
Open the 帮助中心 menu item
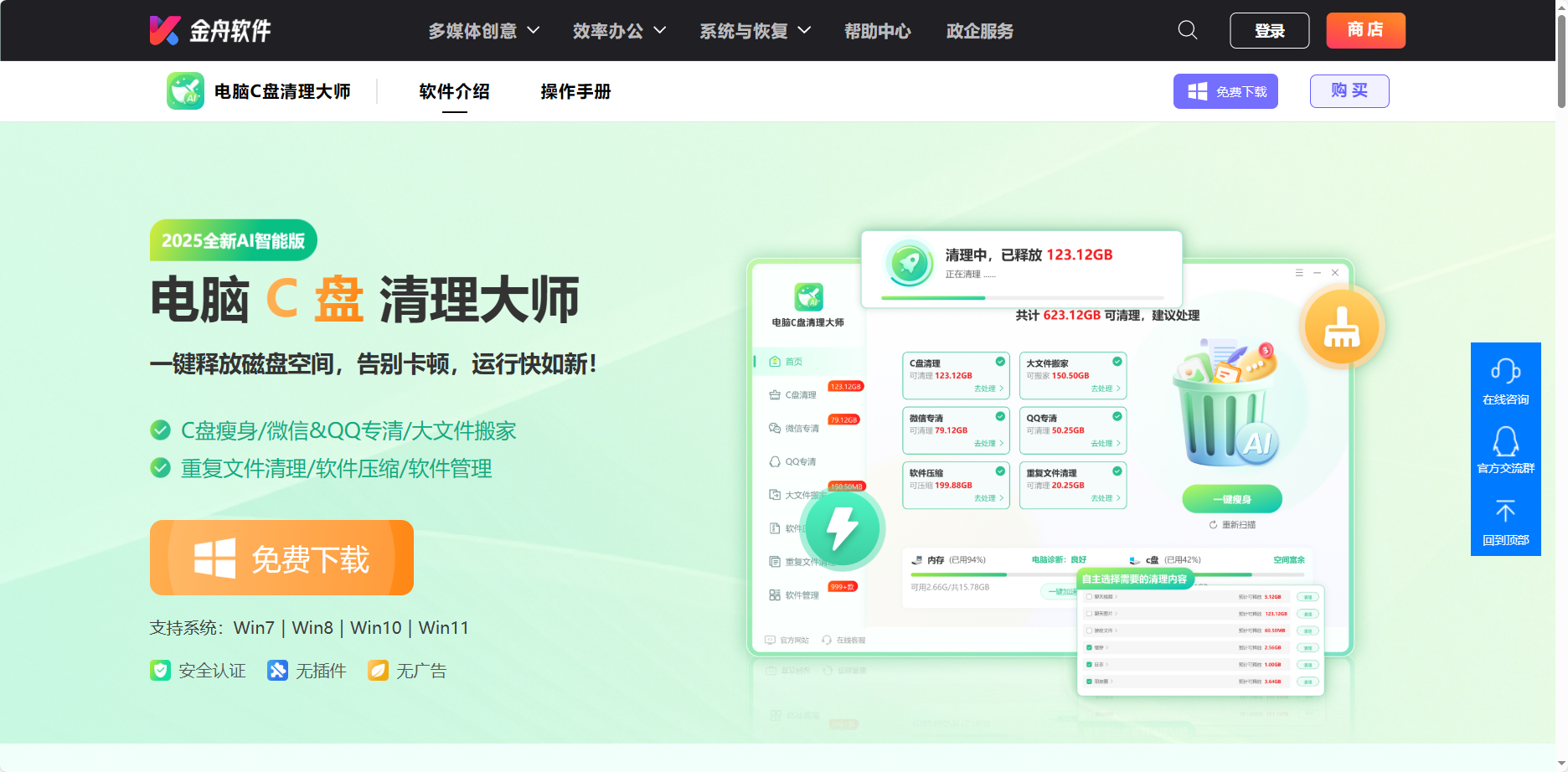point(878,30)
